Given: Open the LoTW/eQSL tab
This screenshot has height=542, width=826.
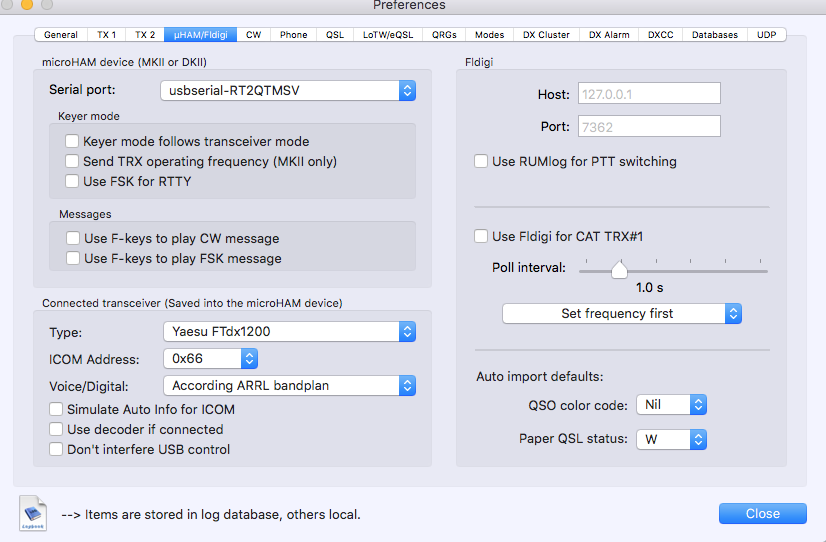Looking at the screenshot, I should 386,35.
